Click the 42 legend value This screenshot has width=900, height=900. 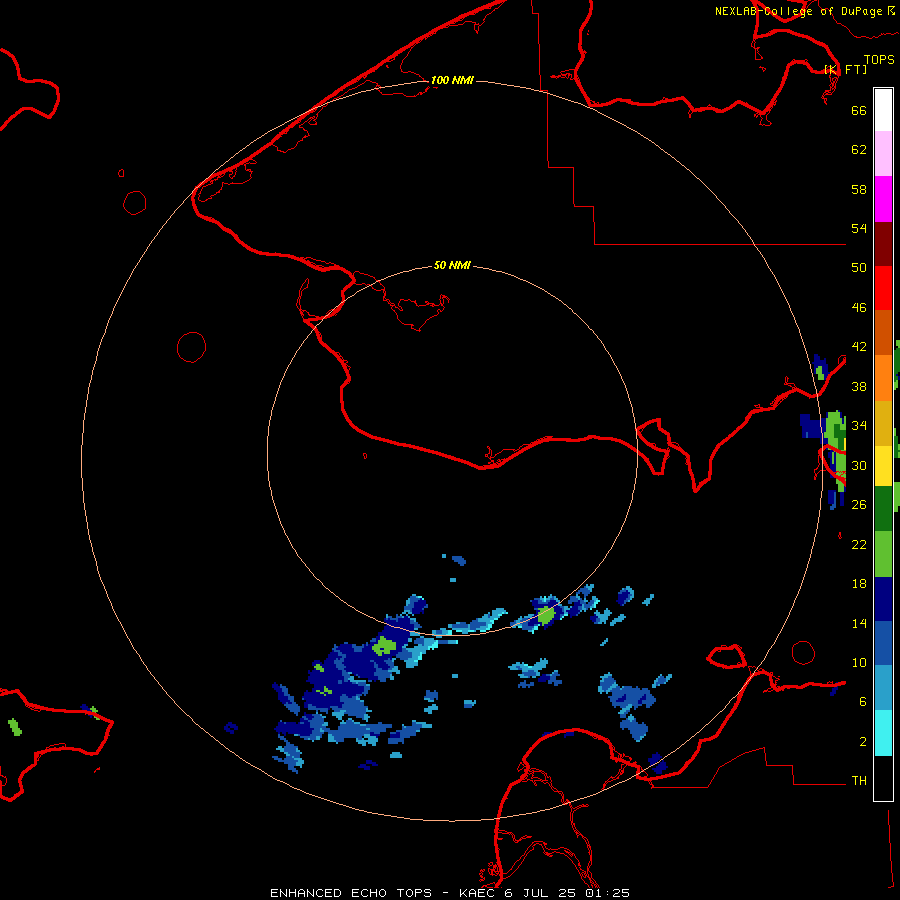coord(859,347)
